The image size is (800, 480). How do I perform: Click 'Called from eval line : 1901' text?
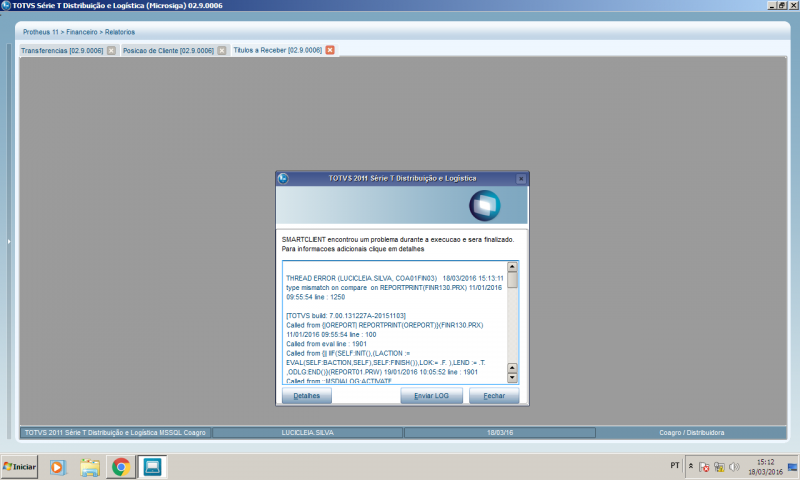[x=327, y=344]
